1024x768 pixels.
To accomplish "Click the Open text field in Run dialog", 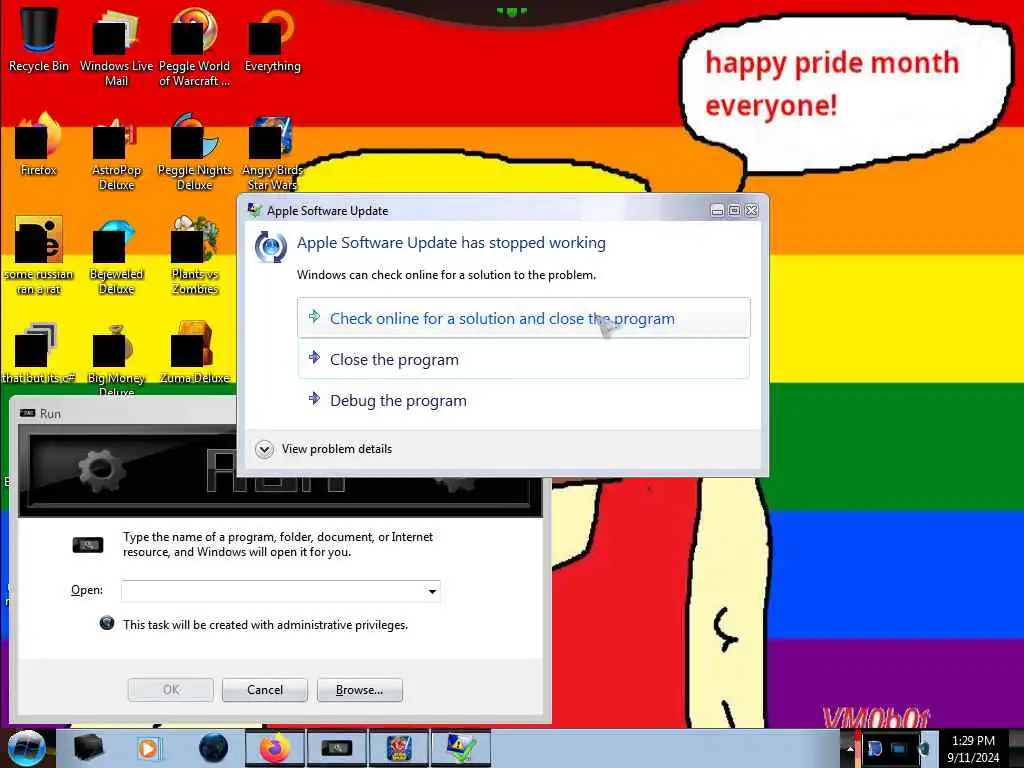I will click(x=273, y=591).
